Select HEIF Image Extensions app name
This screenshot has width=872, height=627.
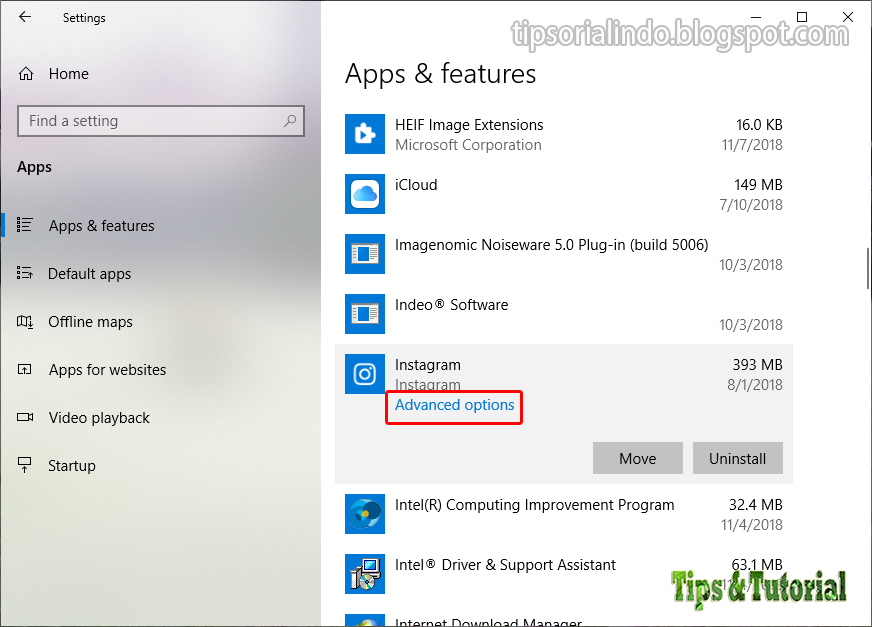[x=469, y=125]
